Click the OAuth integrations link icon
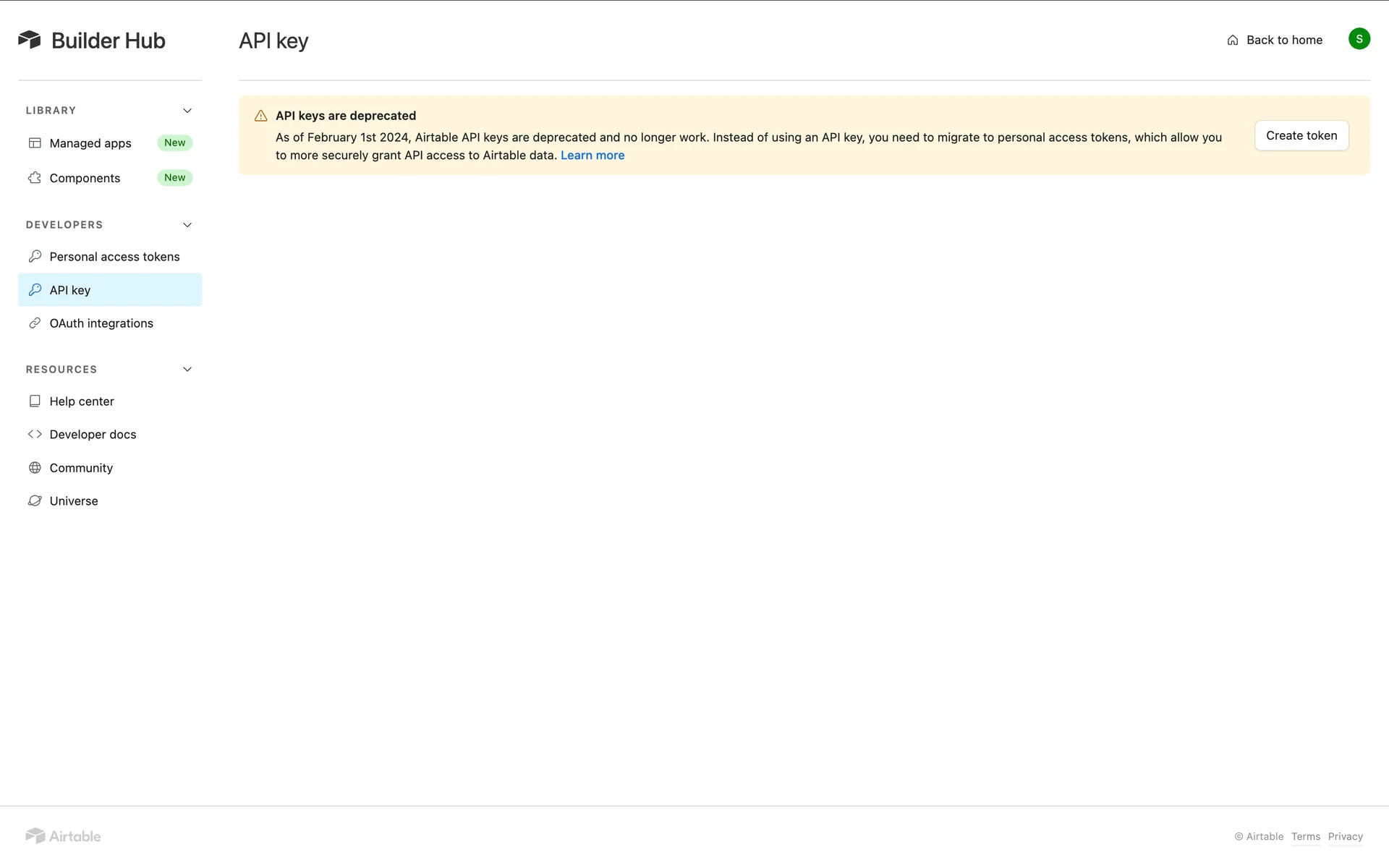The height and width of the screenshot is (868, 1389). pos(35,323)
